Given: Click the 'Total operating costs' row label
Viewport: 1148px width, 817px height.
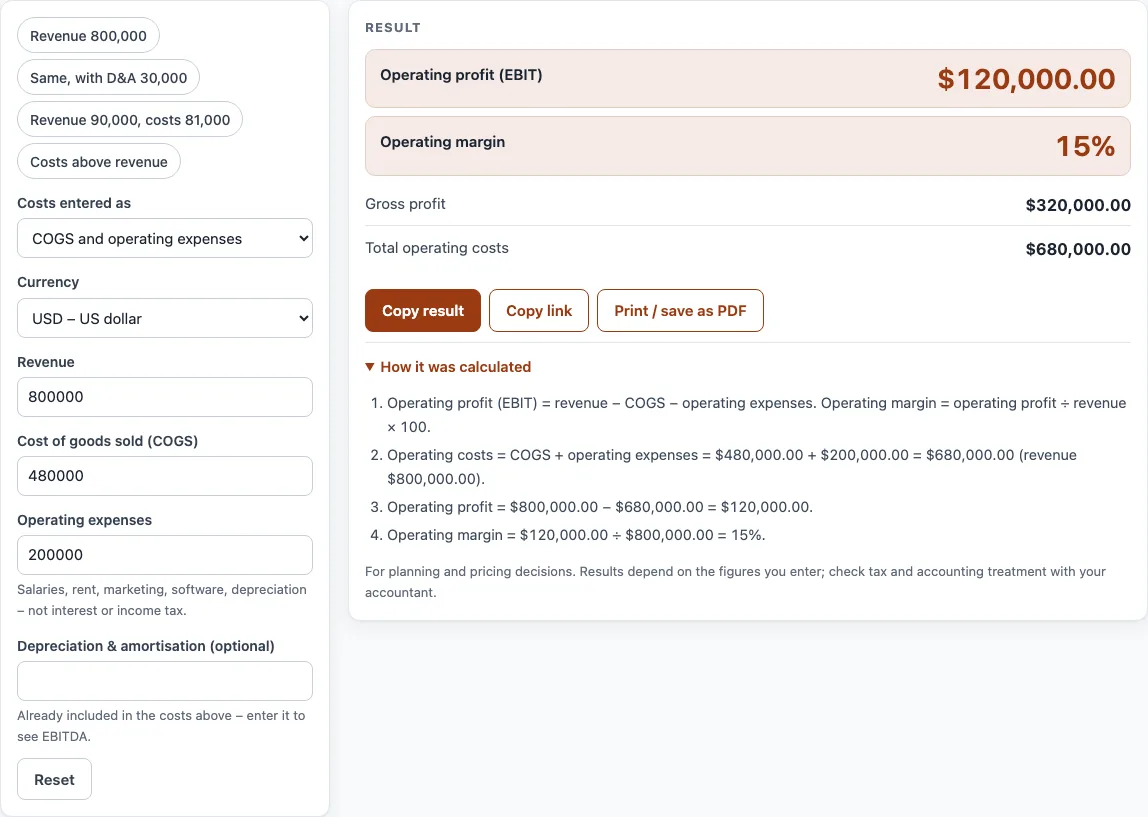Looking at the screenshot, I should [x=436, y=247].
